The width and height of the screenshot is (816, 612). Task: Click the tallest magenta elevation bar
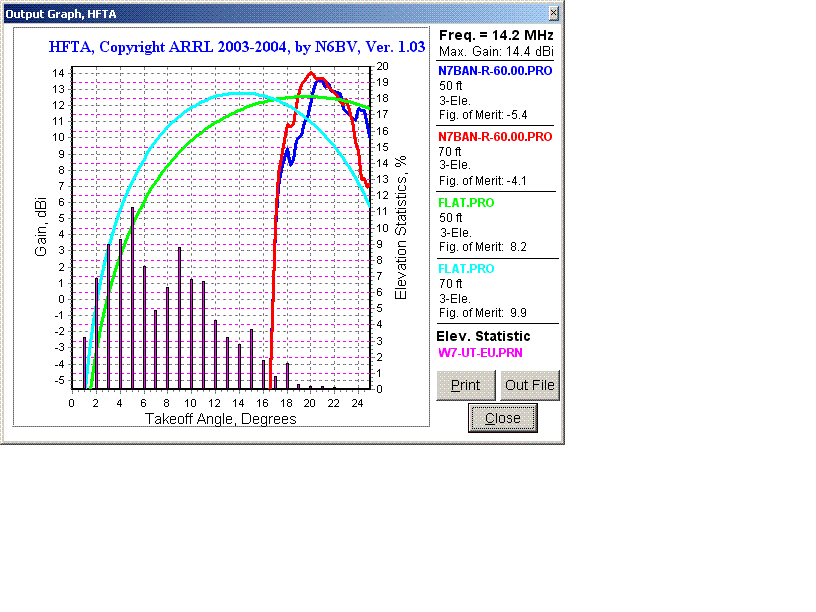pos(132,298)
